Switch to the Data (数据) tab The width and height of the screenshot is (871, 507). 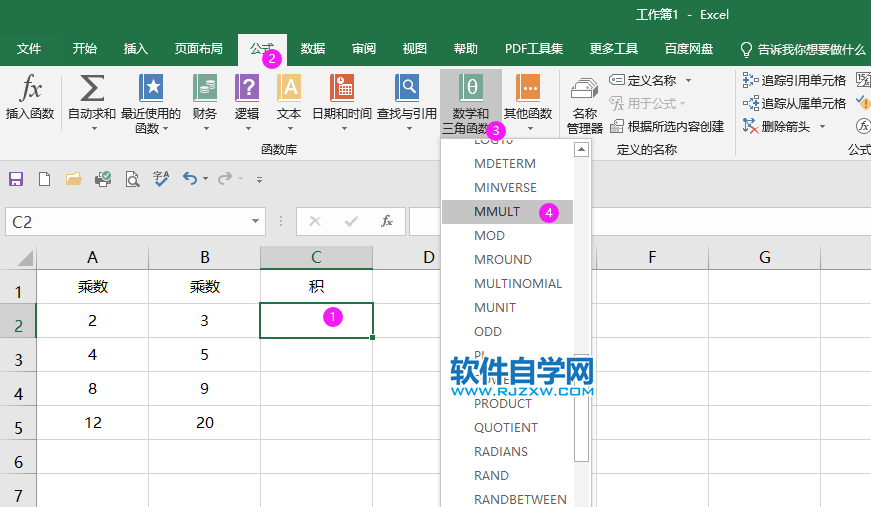(x=313, y=49)
